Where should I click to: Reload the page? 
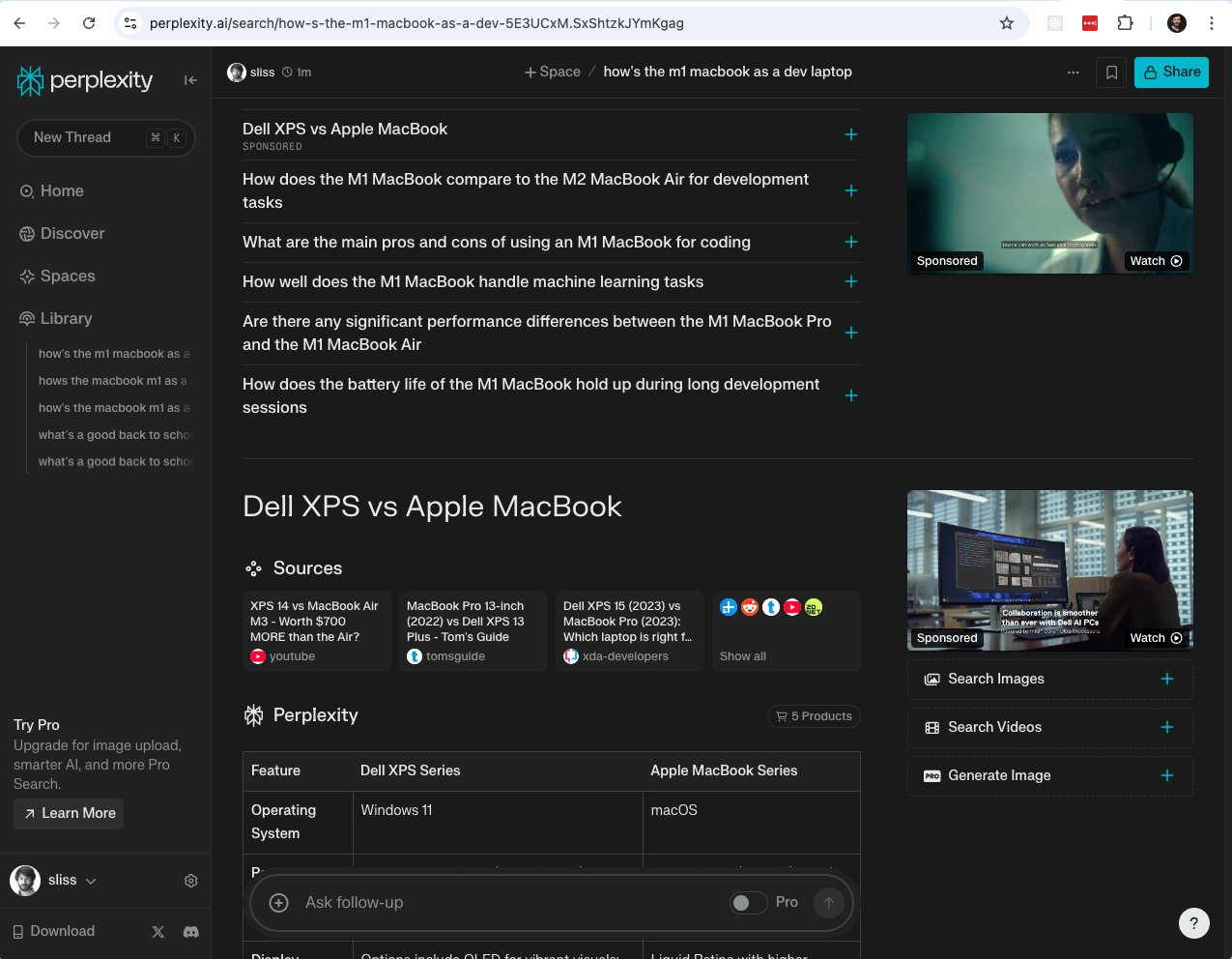pyautogui.click(x=89, y=23)
